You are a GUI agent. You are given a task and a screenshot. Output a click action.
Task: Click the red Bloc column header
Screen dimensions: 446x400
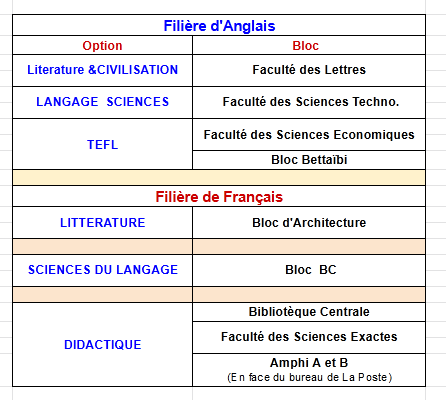click(309, 45)
